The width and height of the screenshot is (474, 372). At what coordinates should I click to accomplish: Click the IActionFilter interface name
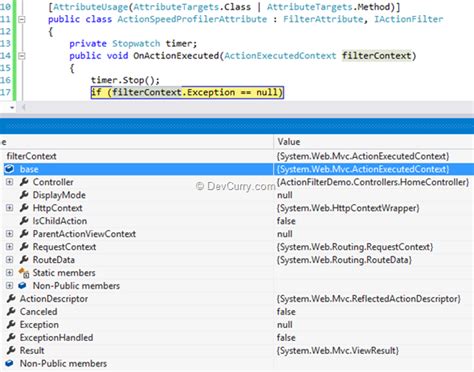(409, 19)
